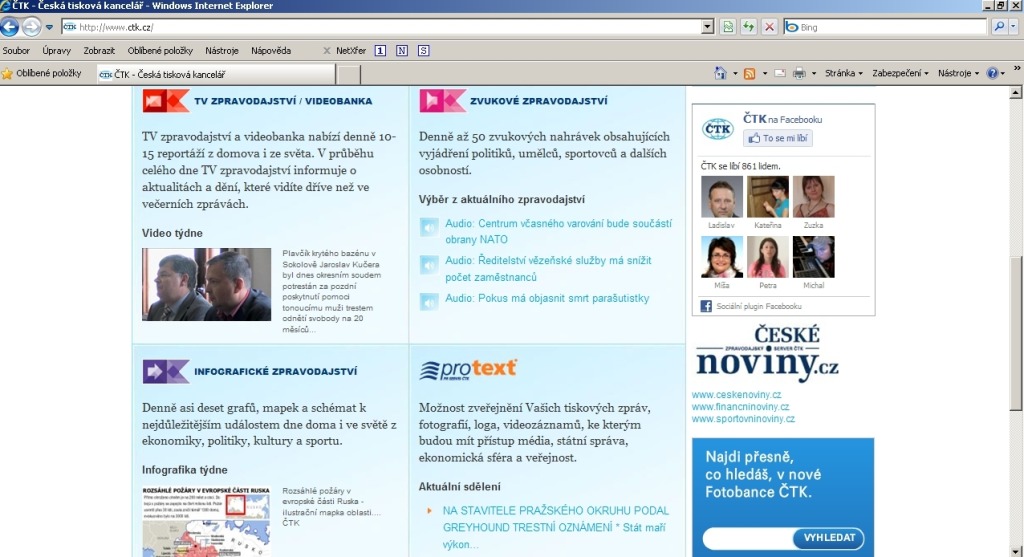
Task: Open the Oblíbené položky menu
Action: pyautogui.click(x=160, y=50)
